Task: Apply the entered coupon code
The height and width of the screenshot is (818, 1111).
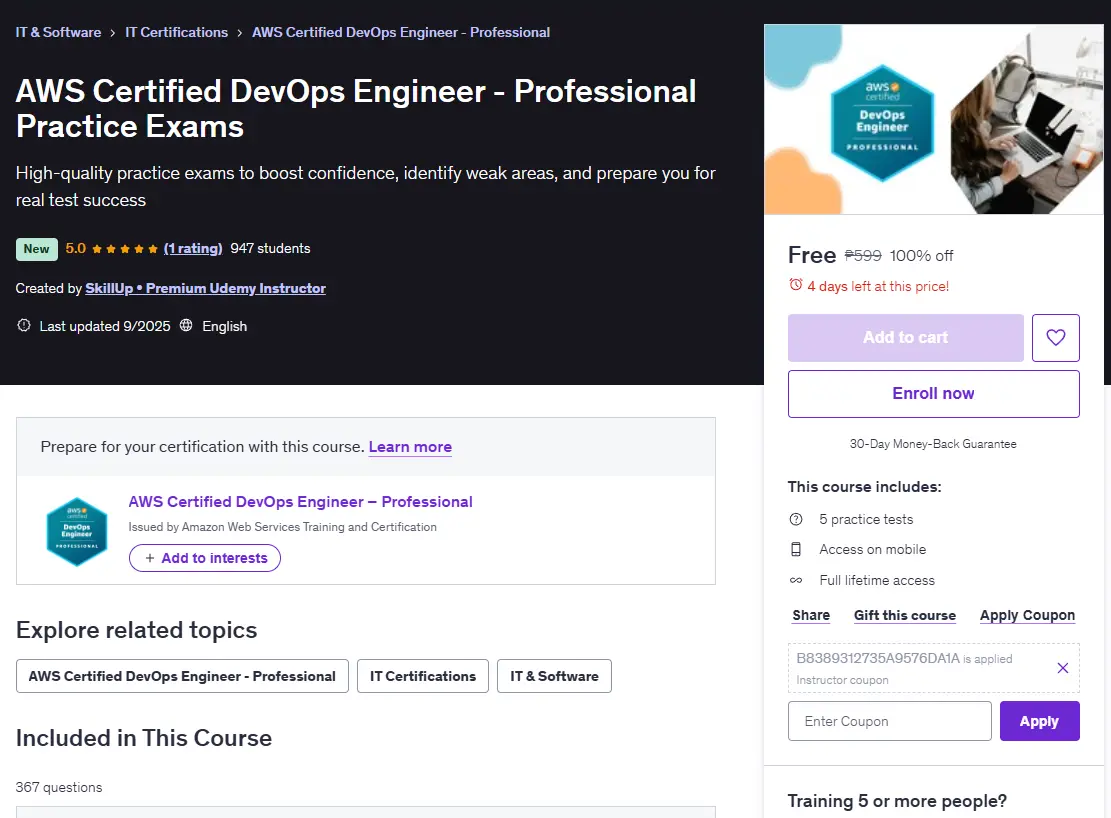Action: click(x=1039, y=721)
